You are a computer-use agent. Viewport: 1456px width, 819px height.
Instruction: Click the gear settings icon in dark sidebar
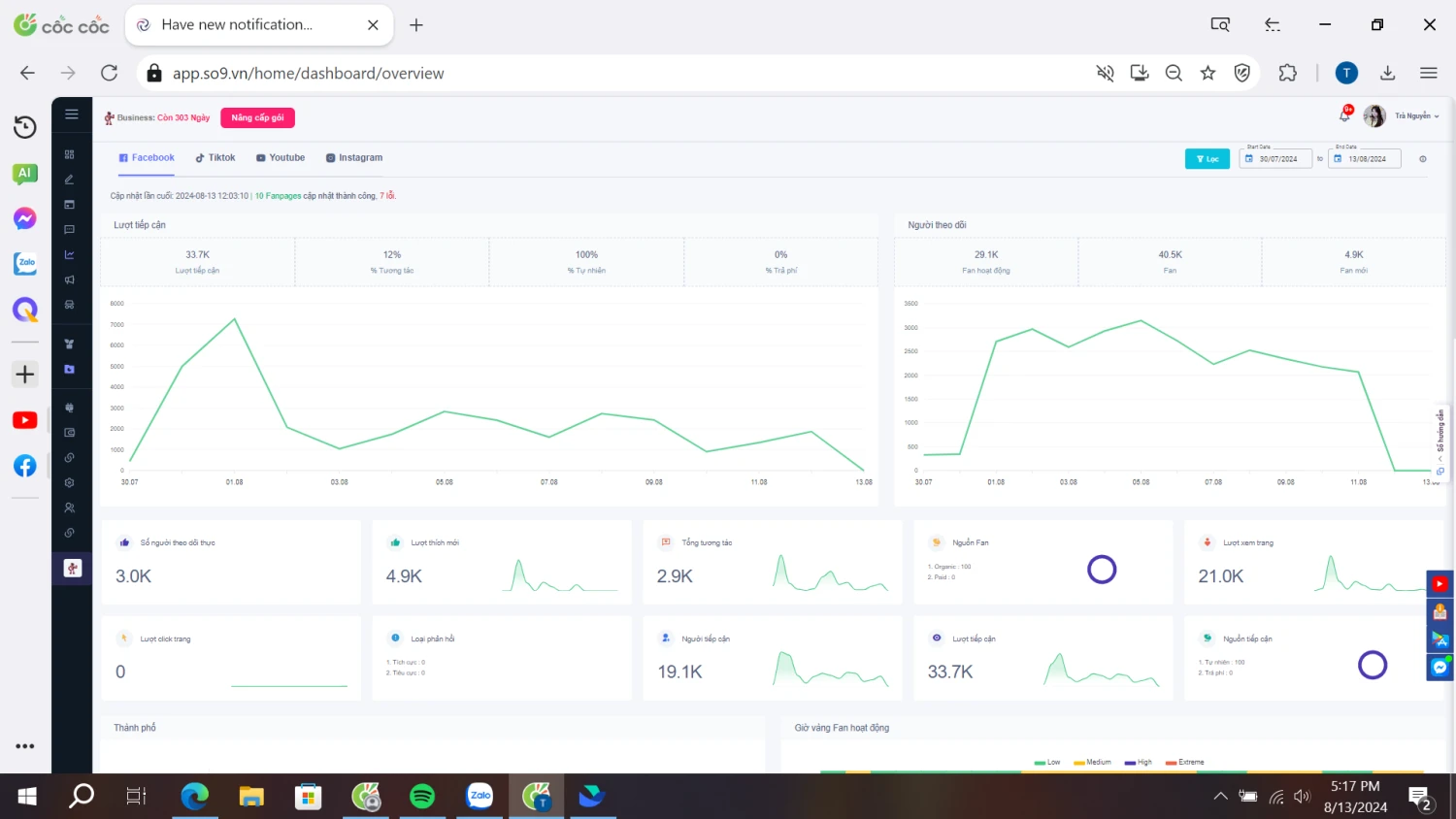(x=70, y=482)
